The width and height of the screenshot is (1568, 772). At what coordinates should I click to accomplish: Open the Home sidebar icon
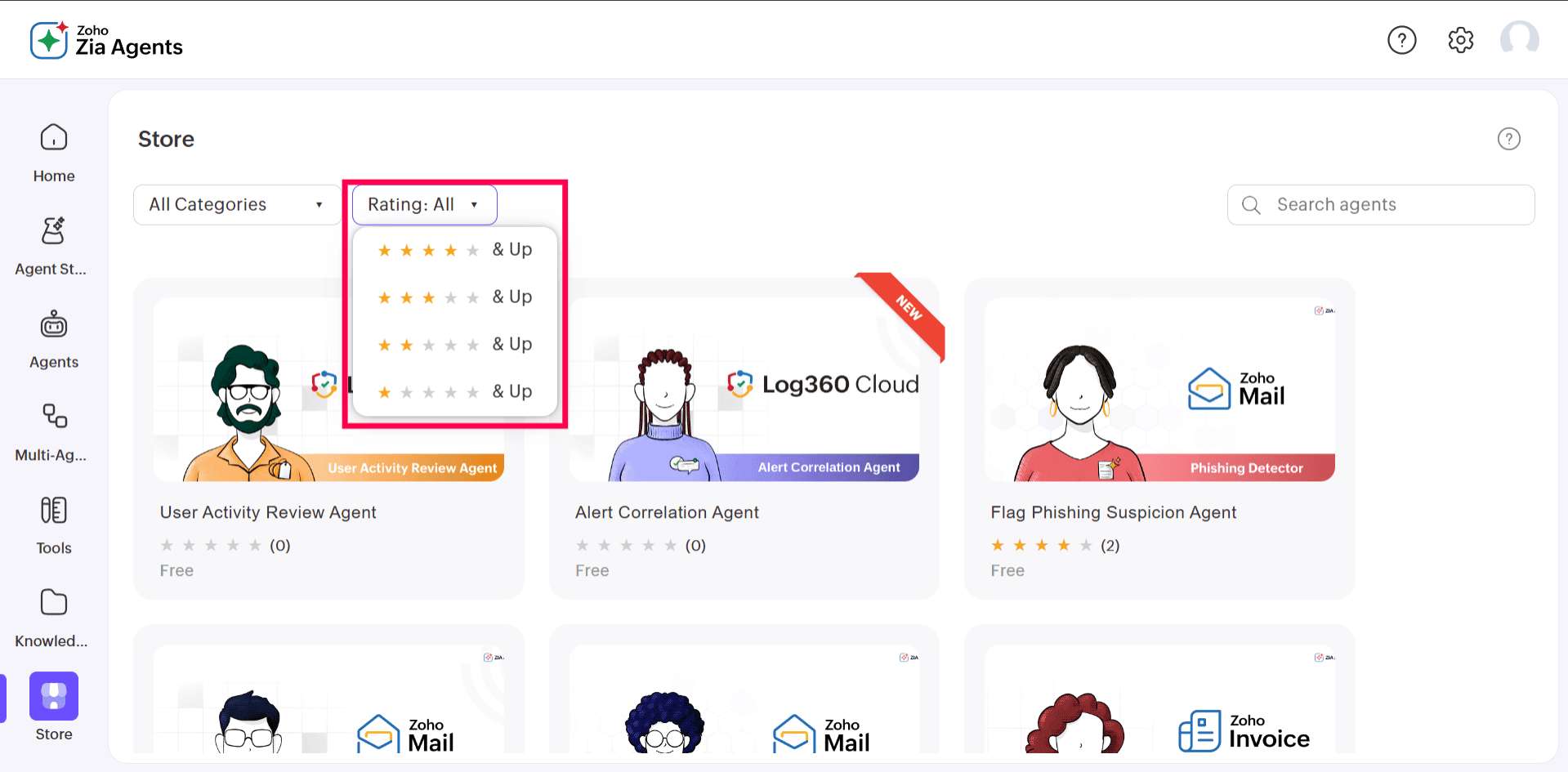tap(54, 137)
